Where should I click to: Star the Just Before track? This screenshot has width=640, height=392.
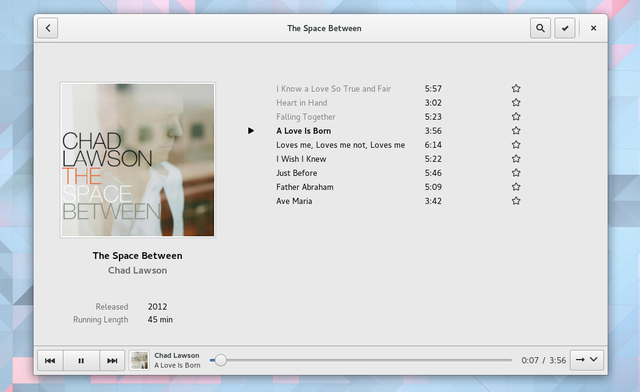[516, 173]
